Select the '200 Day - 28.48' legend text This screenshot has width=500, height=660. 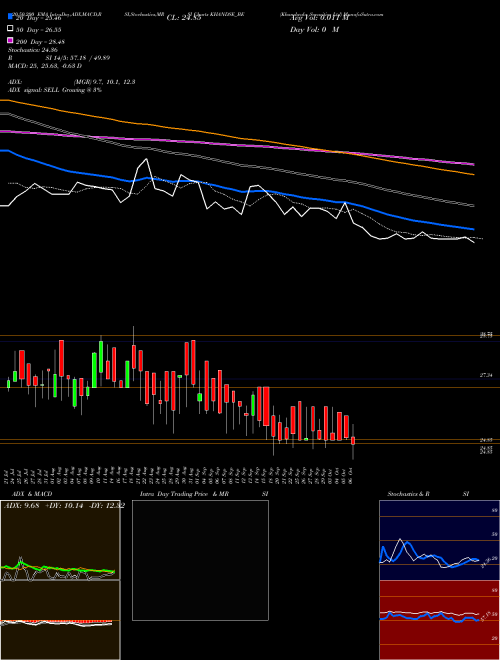click(x=40, y=42)
